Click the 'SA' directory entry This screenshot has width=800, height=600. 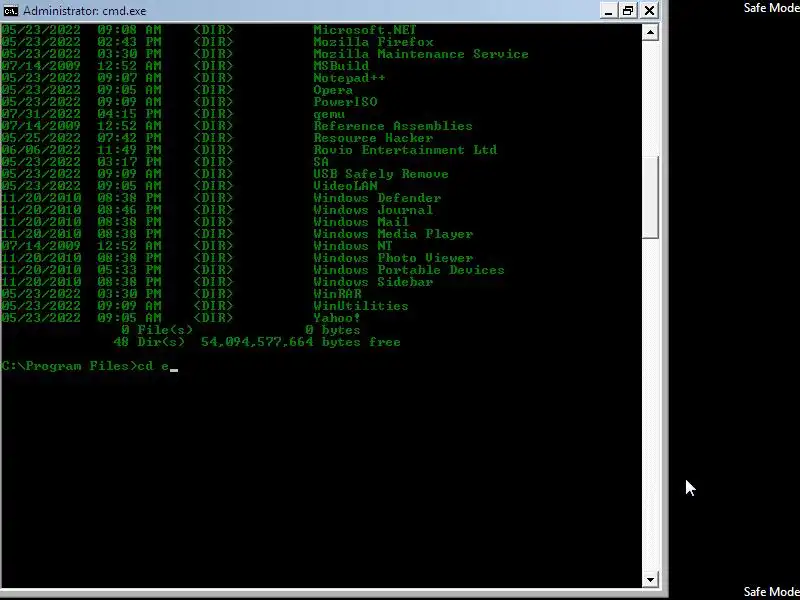[321, 162]
